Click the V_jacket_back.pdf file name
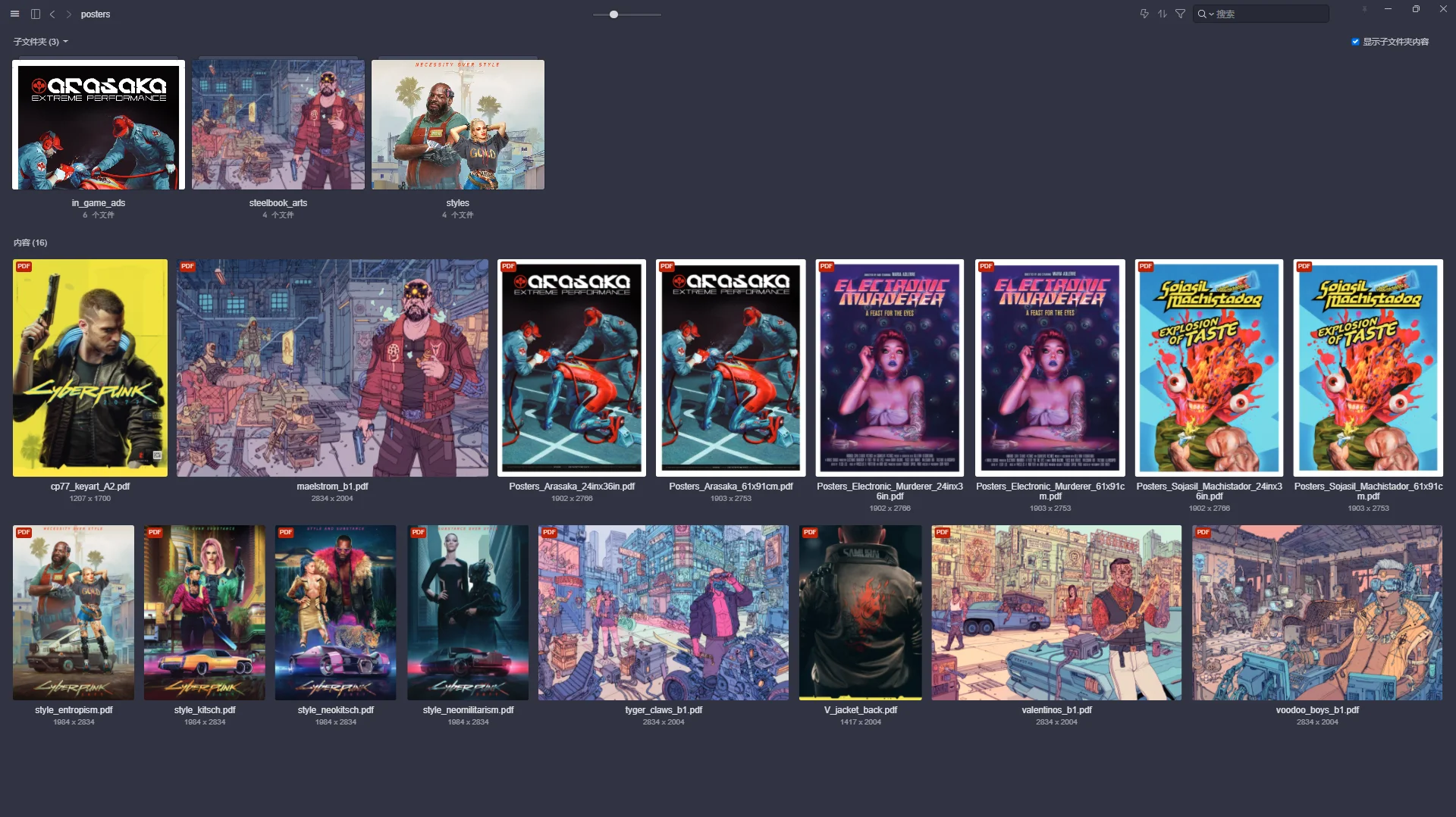Viewport: 1456px width, 817px height. tap(861, 710)
